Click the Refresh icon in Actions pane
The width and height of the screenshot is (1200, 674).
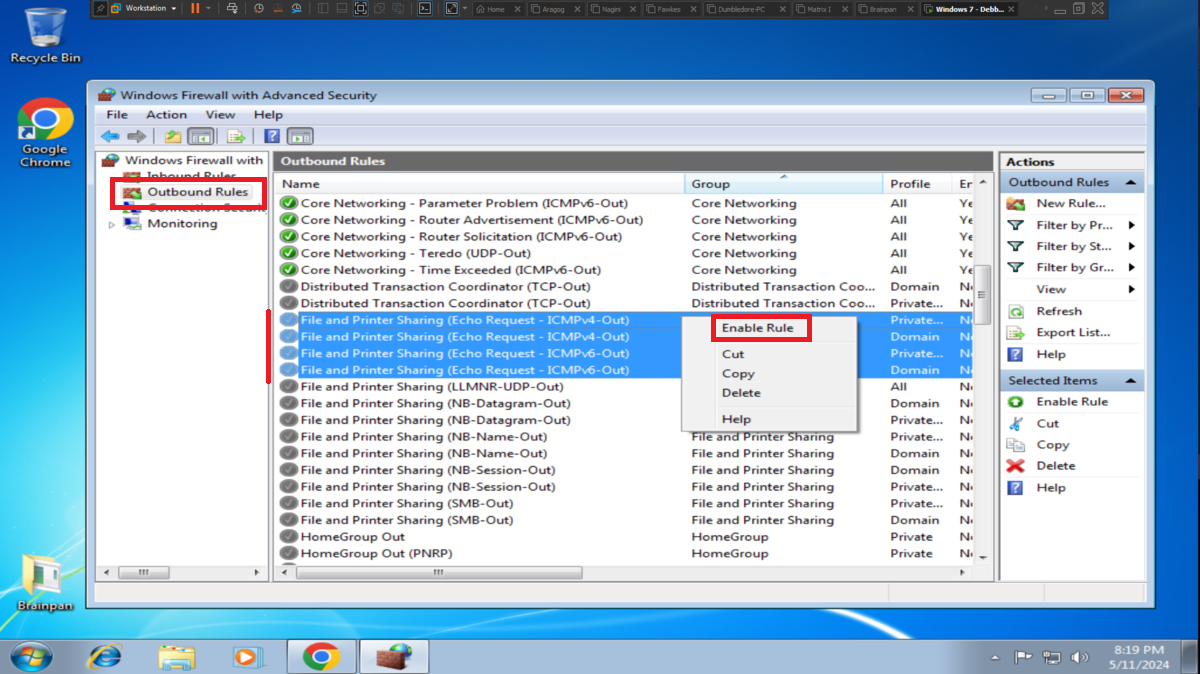click(x=1016, y=311)
